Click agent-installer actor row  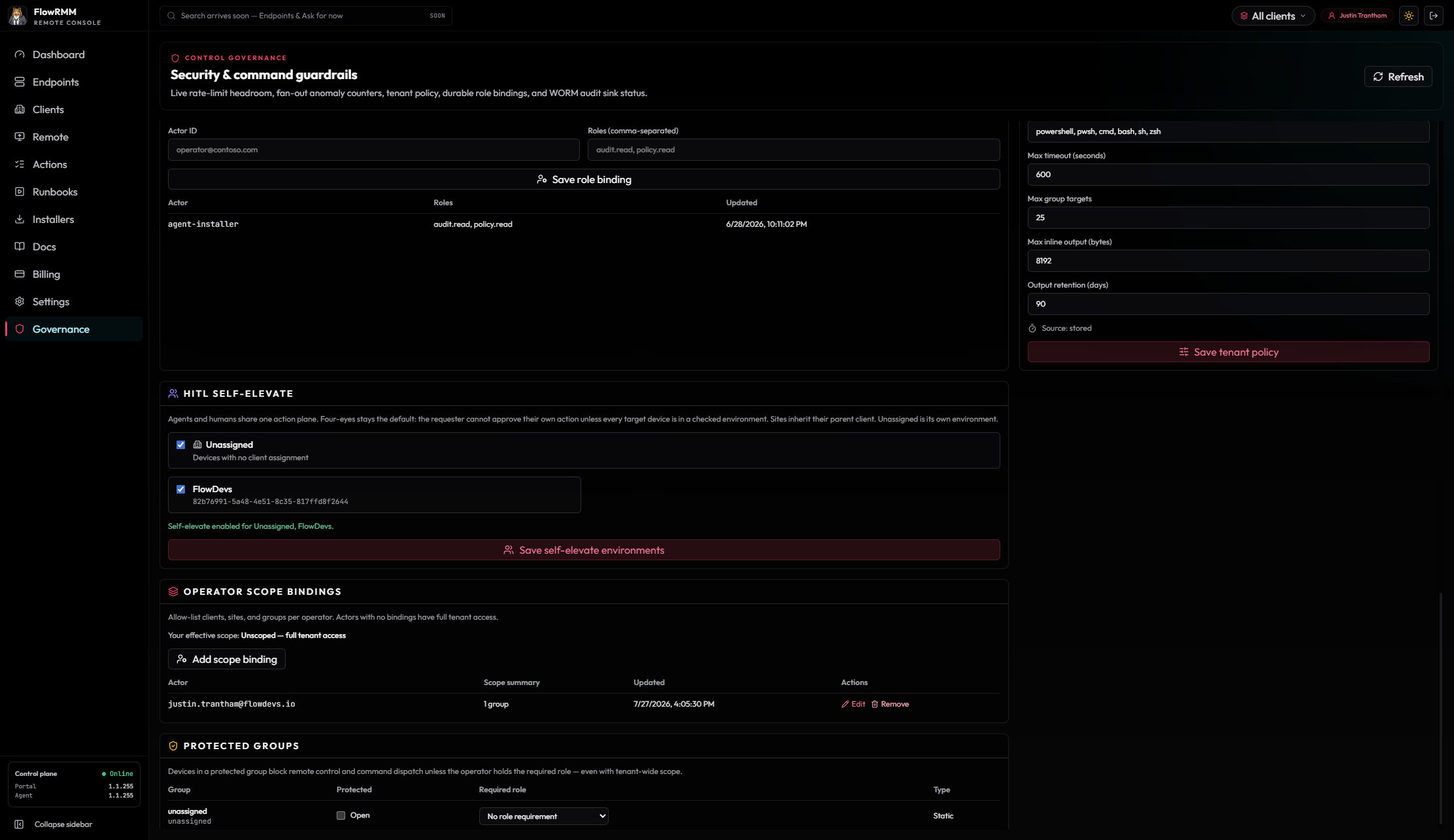click(584, 224)
